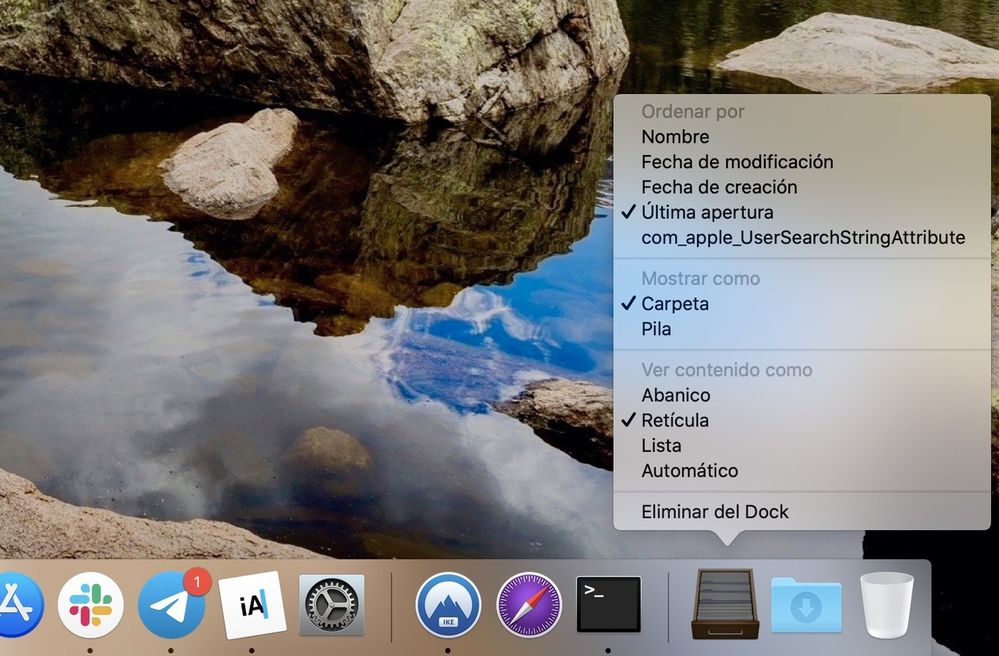Open iA Writer from the Dock
This screenshot has width=999, height=656.
252,605
